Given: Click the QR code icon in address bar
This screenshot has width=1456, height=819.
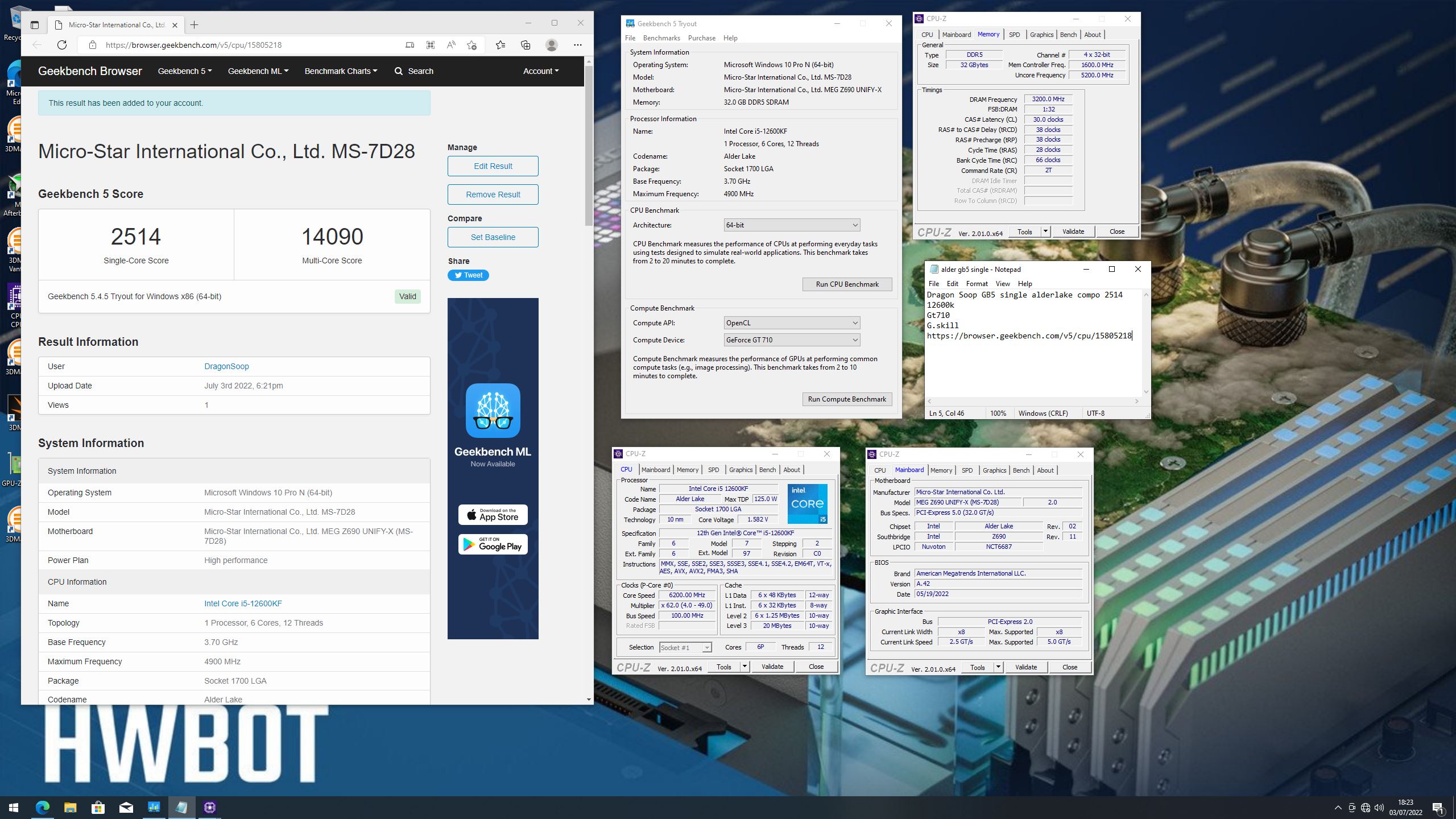Looking at the screenshot, I should click(x=431, y=45).
